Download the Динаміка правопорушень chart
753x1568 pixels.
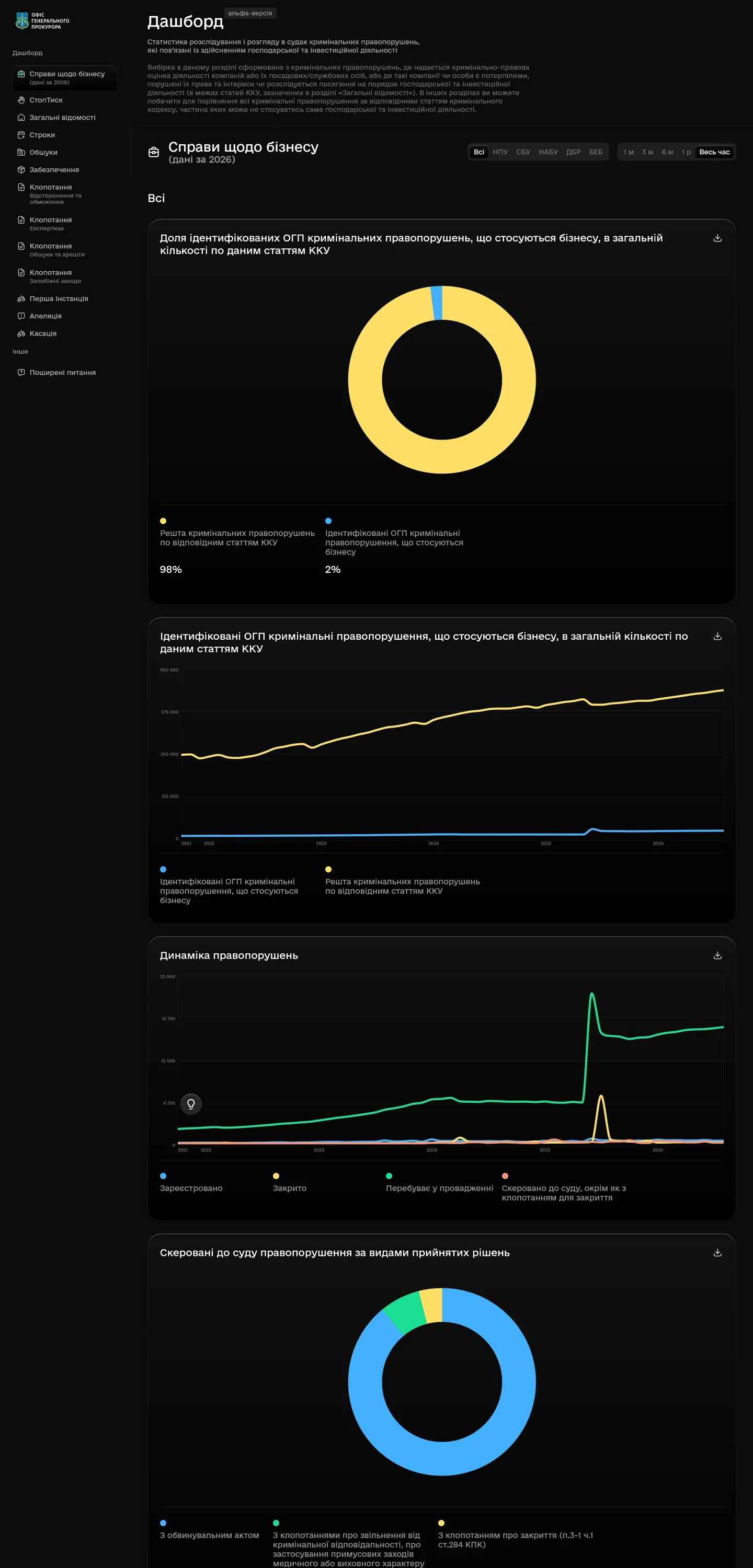click(x=717, y=955)
